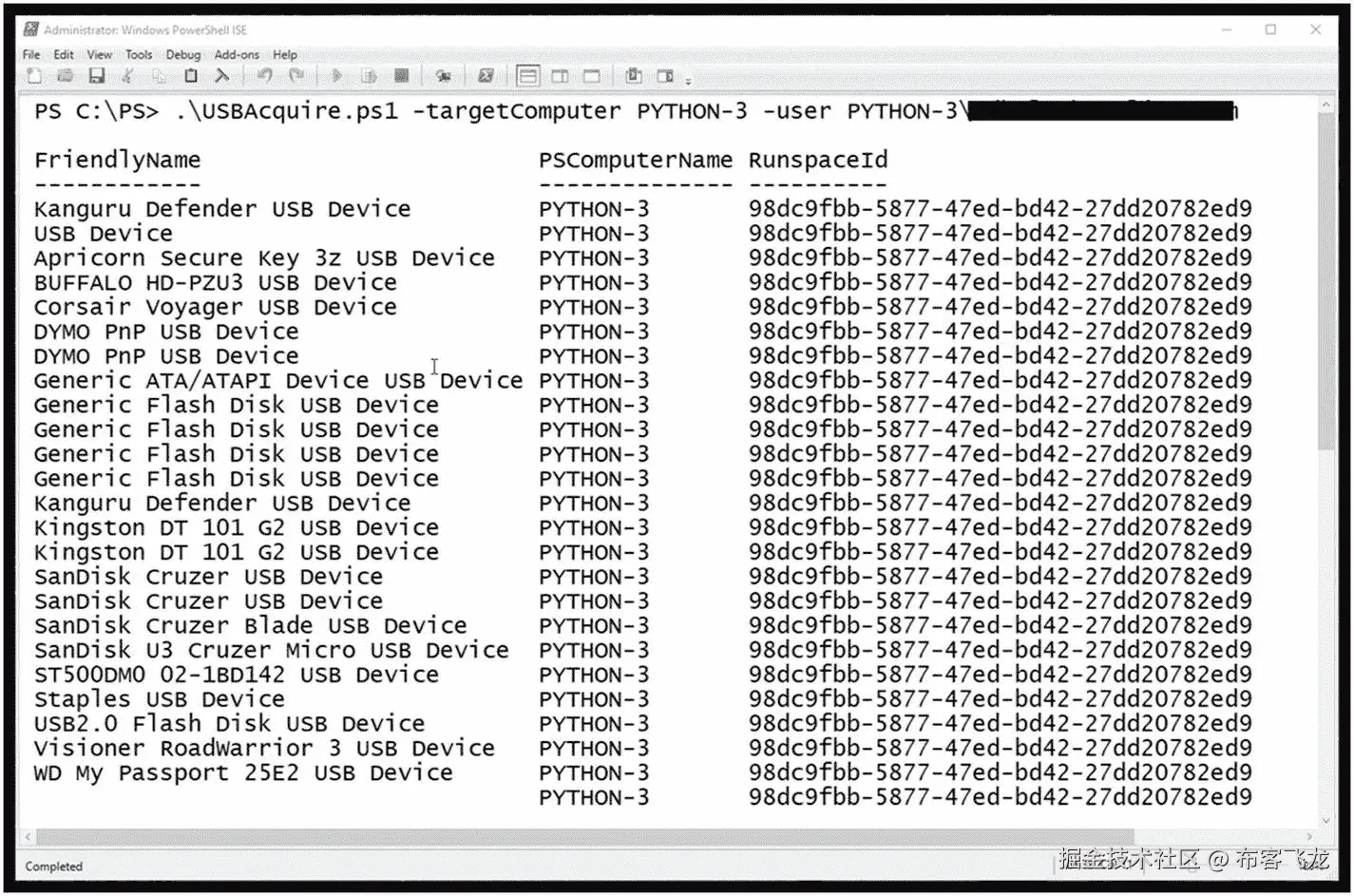This screenshot has height=896, width=1354.
Task: Launch PowerShell.exe from the toolbar icon
Action: [x=486, y=76]
